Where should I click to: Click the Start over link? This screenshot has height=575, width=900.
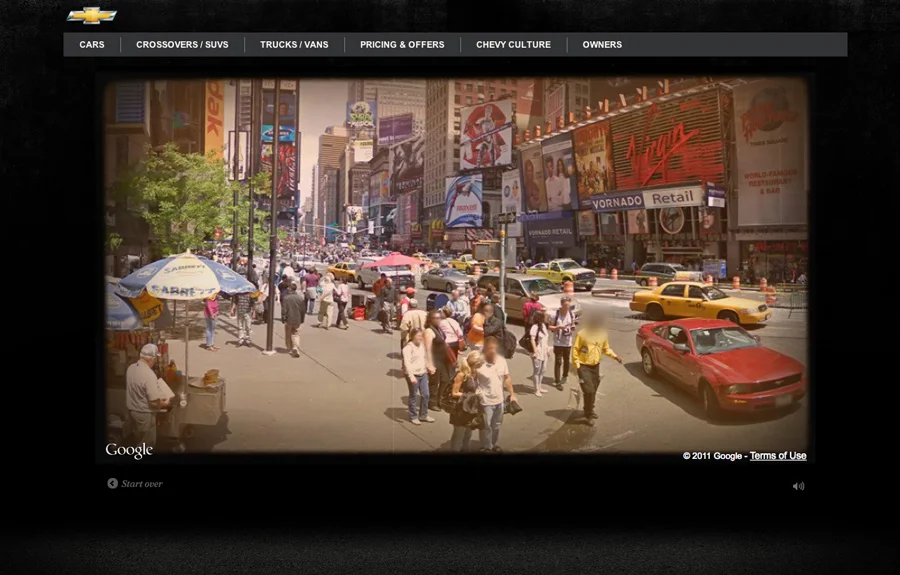142,484
